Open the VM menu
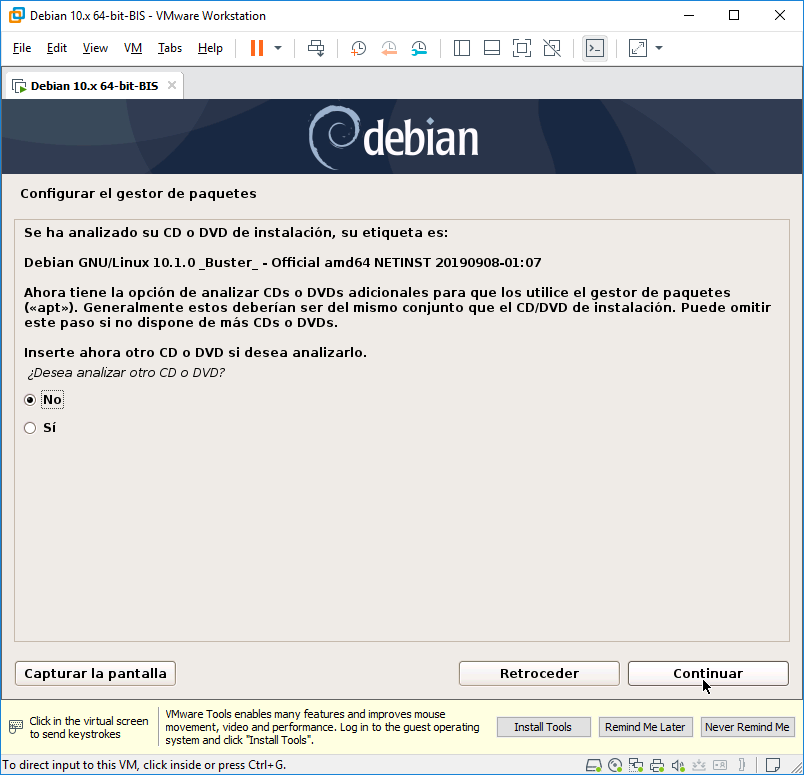This screenshot has width=804, height=775. (x=133, y=48)
